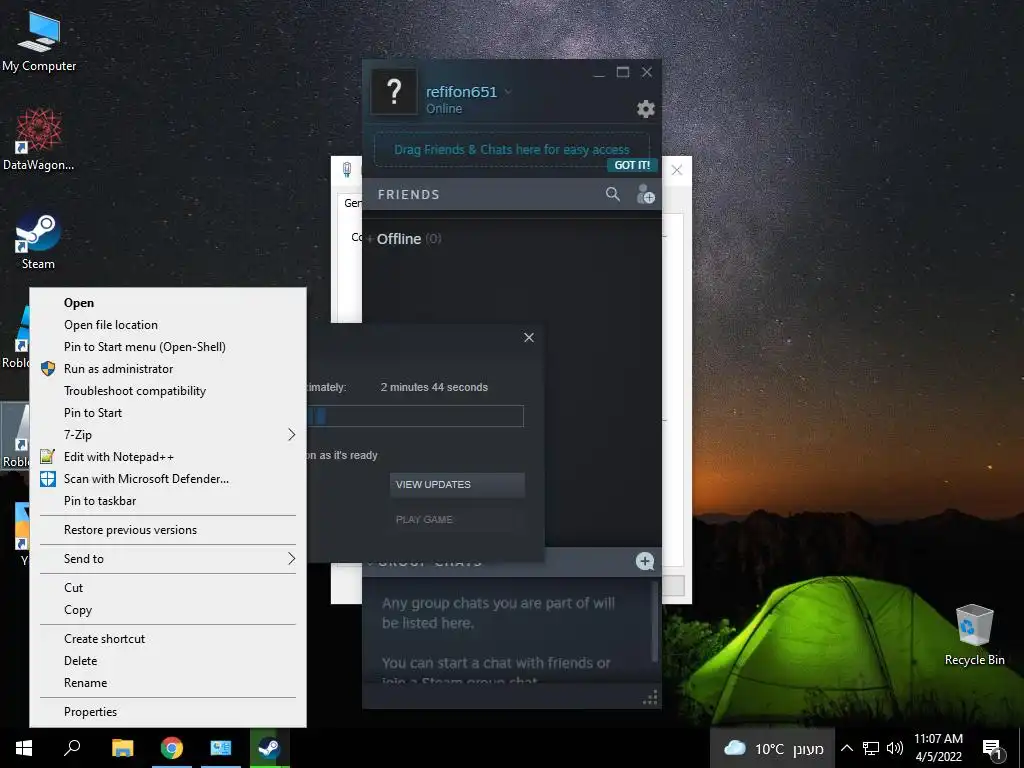Click the volume speaker tray icon
1024x768 pixels.
pyautogui.click(x=895, y=748)
